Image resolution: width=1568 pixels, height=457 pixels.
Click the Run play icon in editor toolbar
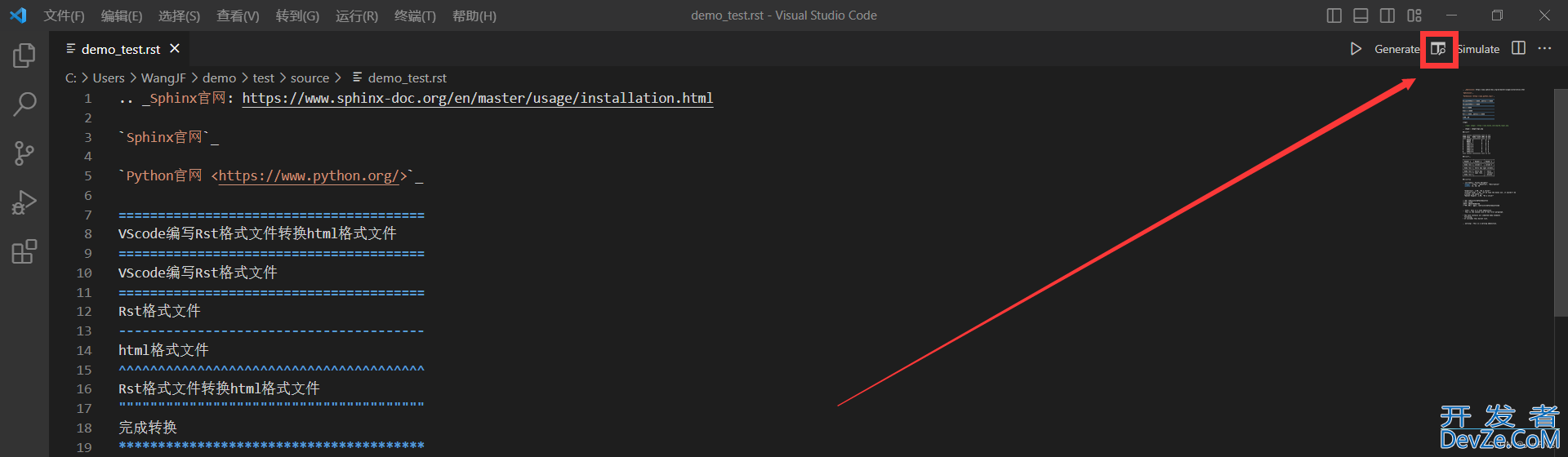(x=1356, y=49)
